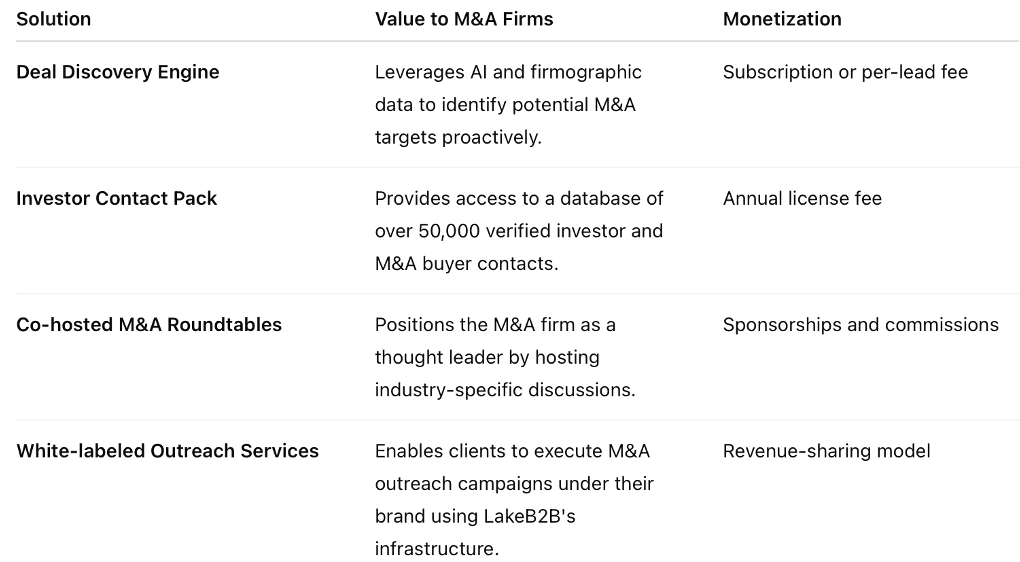This screenshot has height=562, width=1020.
Task: Click the Monetization column header
Action: (x=782, y=19)
